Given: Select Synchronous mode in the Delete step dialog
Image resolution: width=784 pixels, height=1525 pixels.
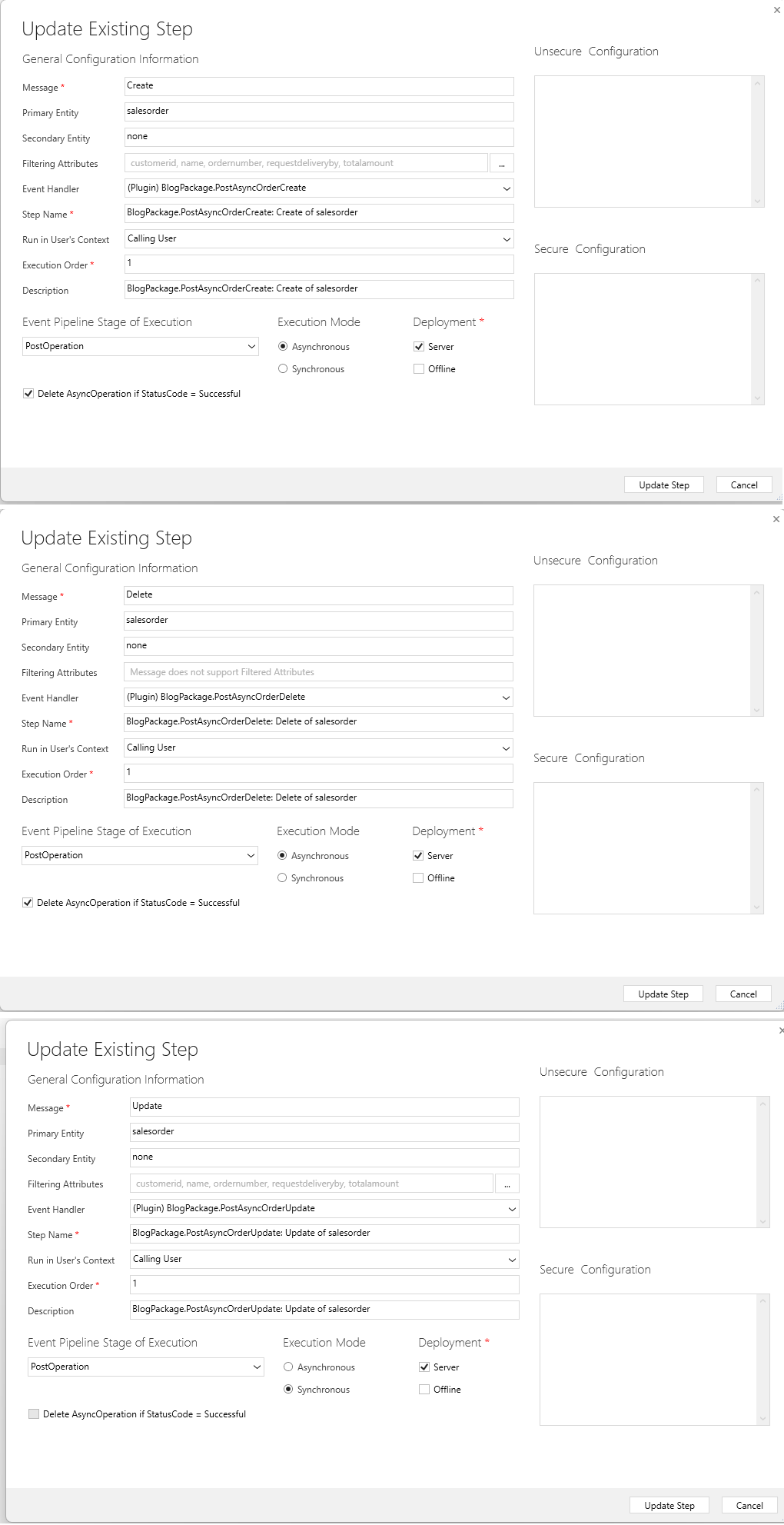Looking at the screenshot, I should point(282,878).
